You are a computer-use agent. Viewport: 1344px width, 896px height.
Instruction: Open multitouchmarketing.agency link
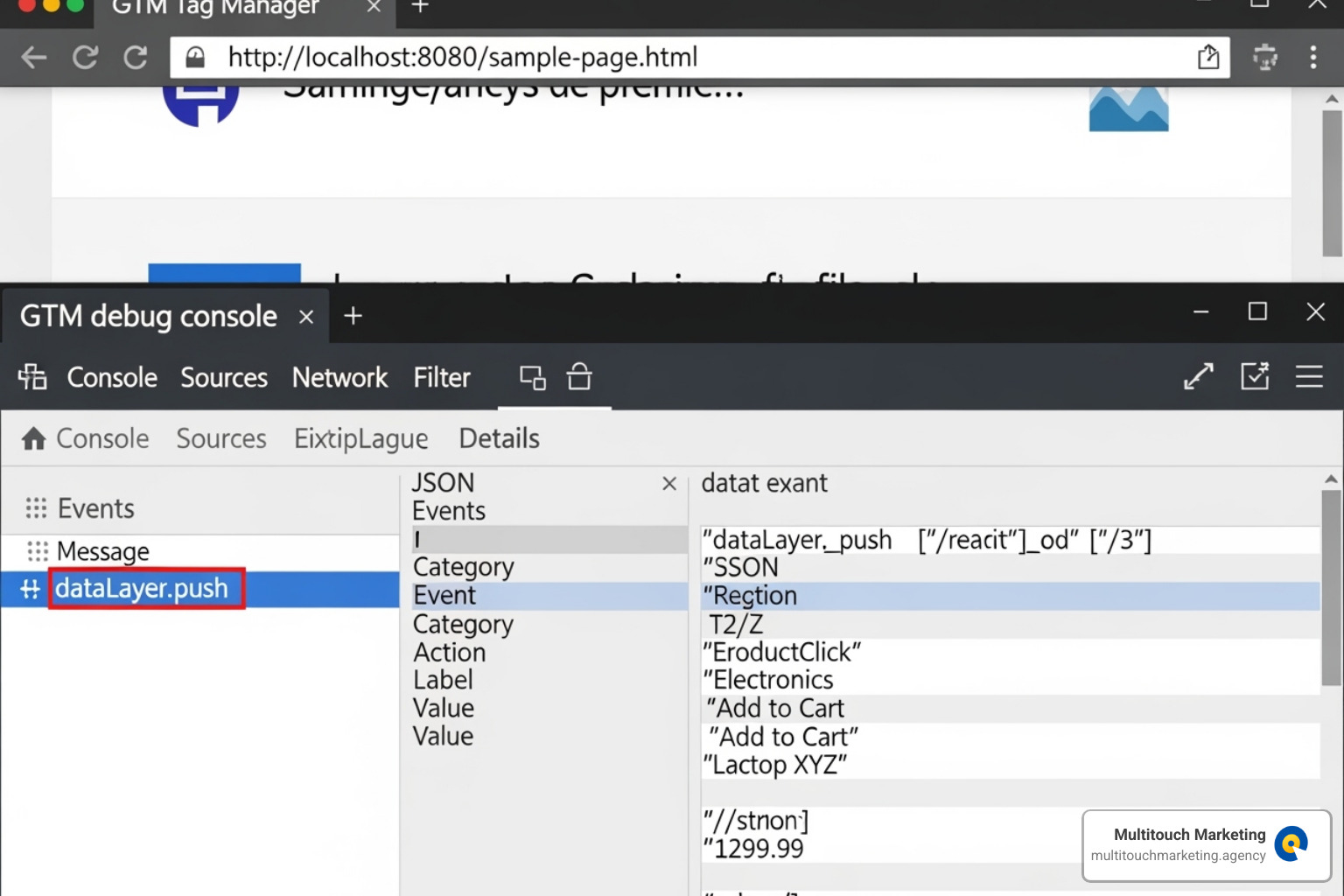pos(1178,856)
